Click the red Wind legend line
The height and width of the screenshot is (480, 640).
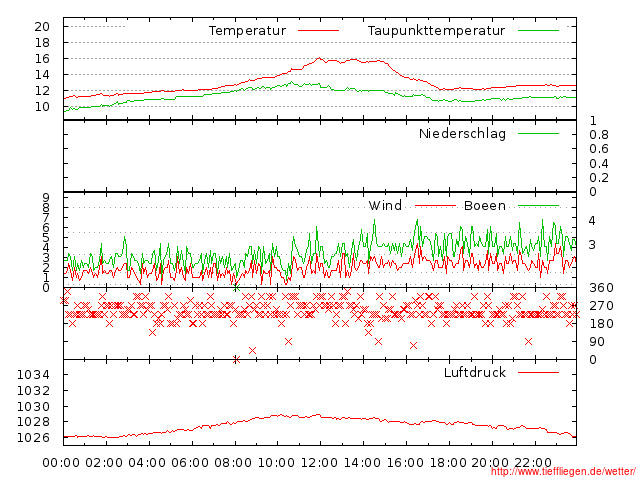[435, 206]
